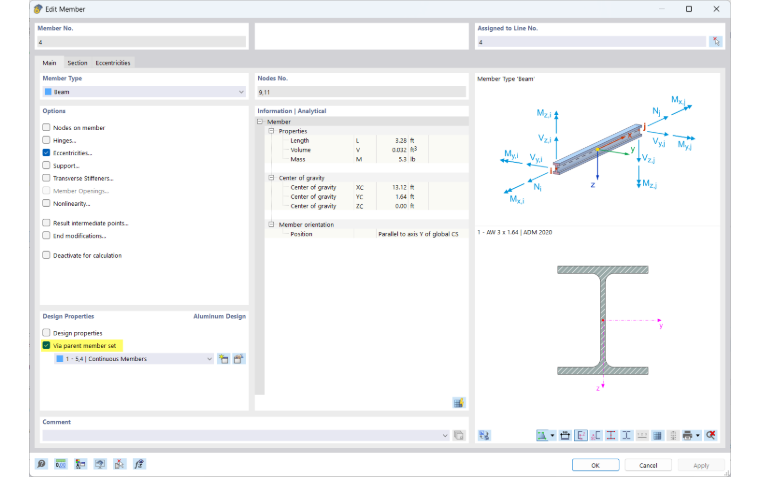Viewport: 760px width, 477px height.
Task: Click the table export icon under information panel
Action: pos(459,403)
